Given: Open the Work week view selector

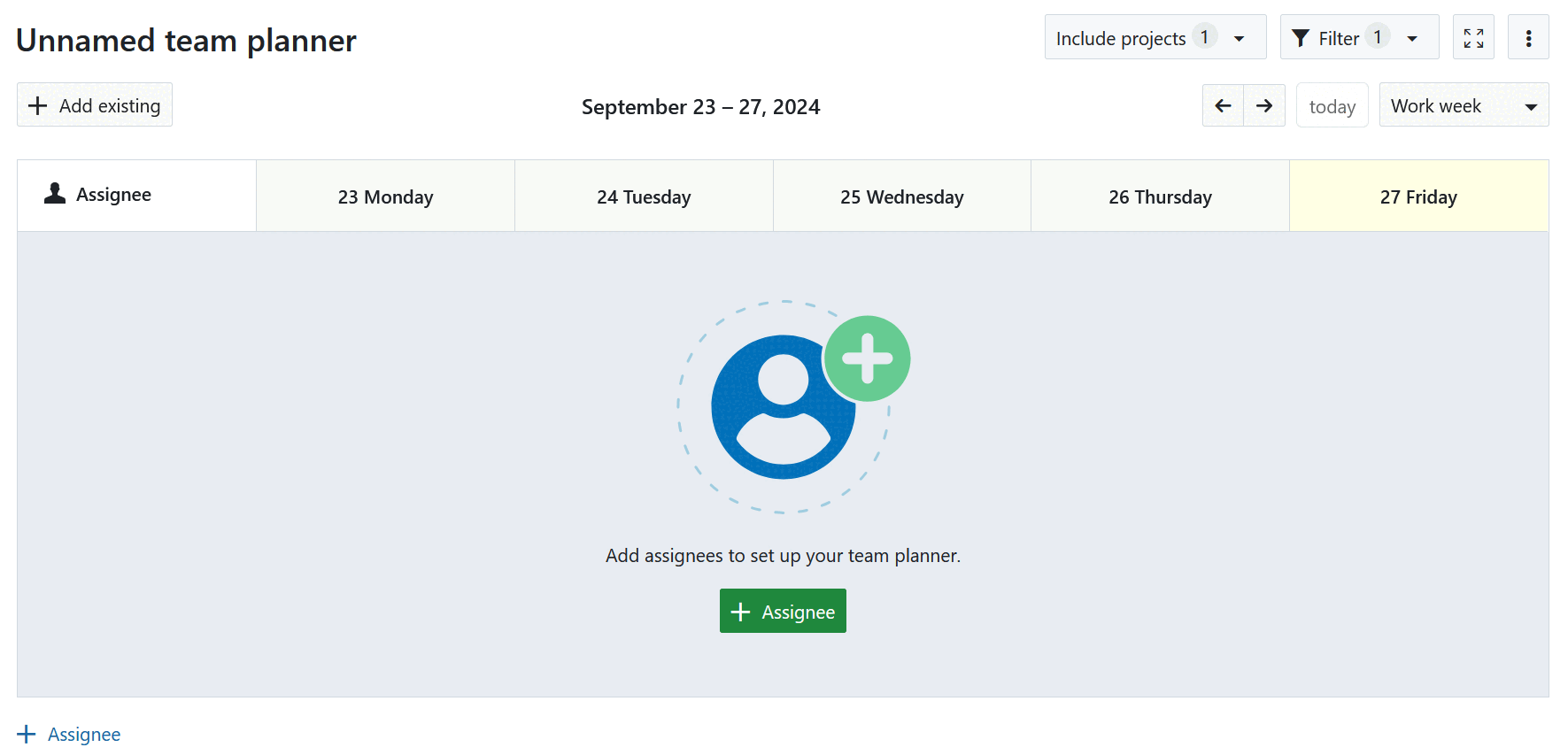Looking at the screenshot, I should coord(1464,104).
